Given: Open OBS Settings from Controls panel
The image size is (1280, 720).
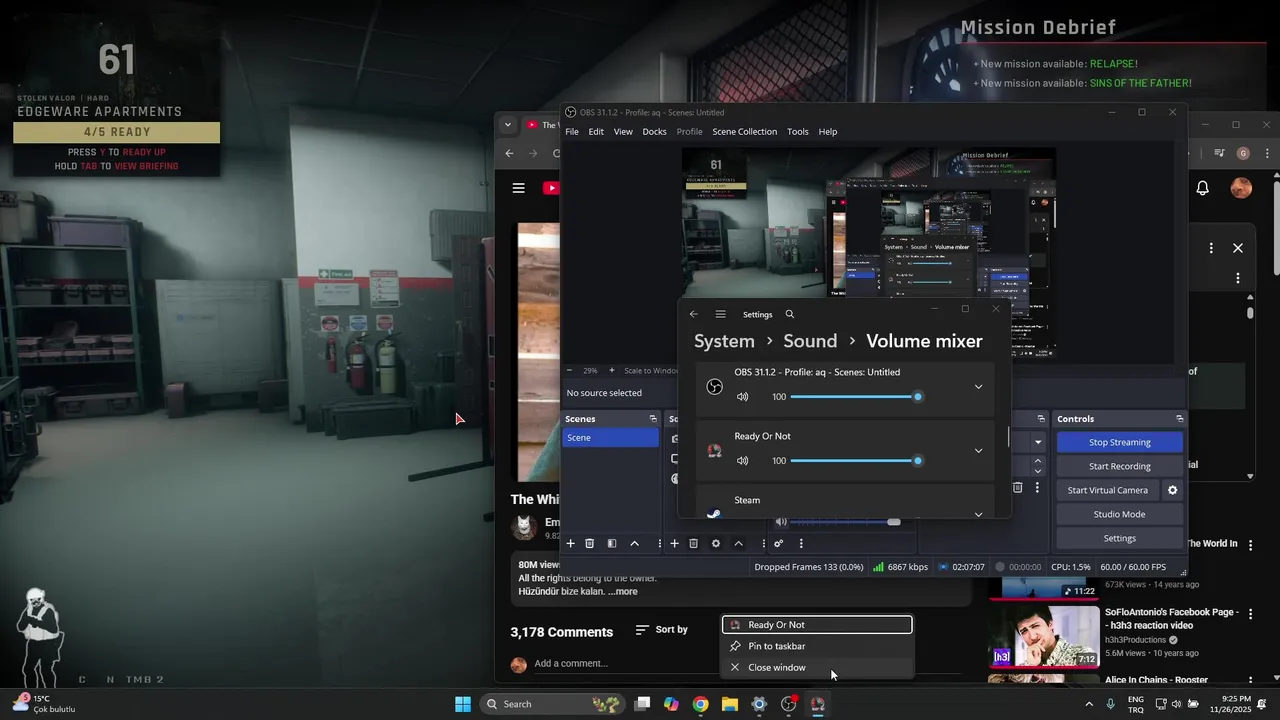Looking at the screenshot, I should 1119,538.
